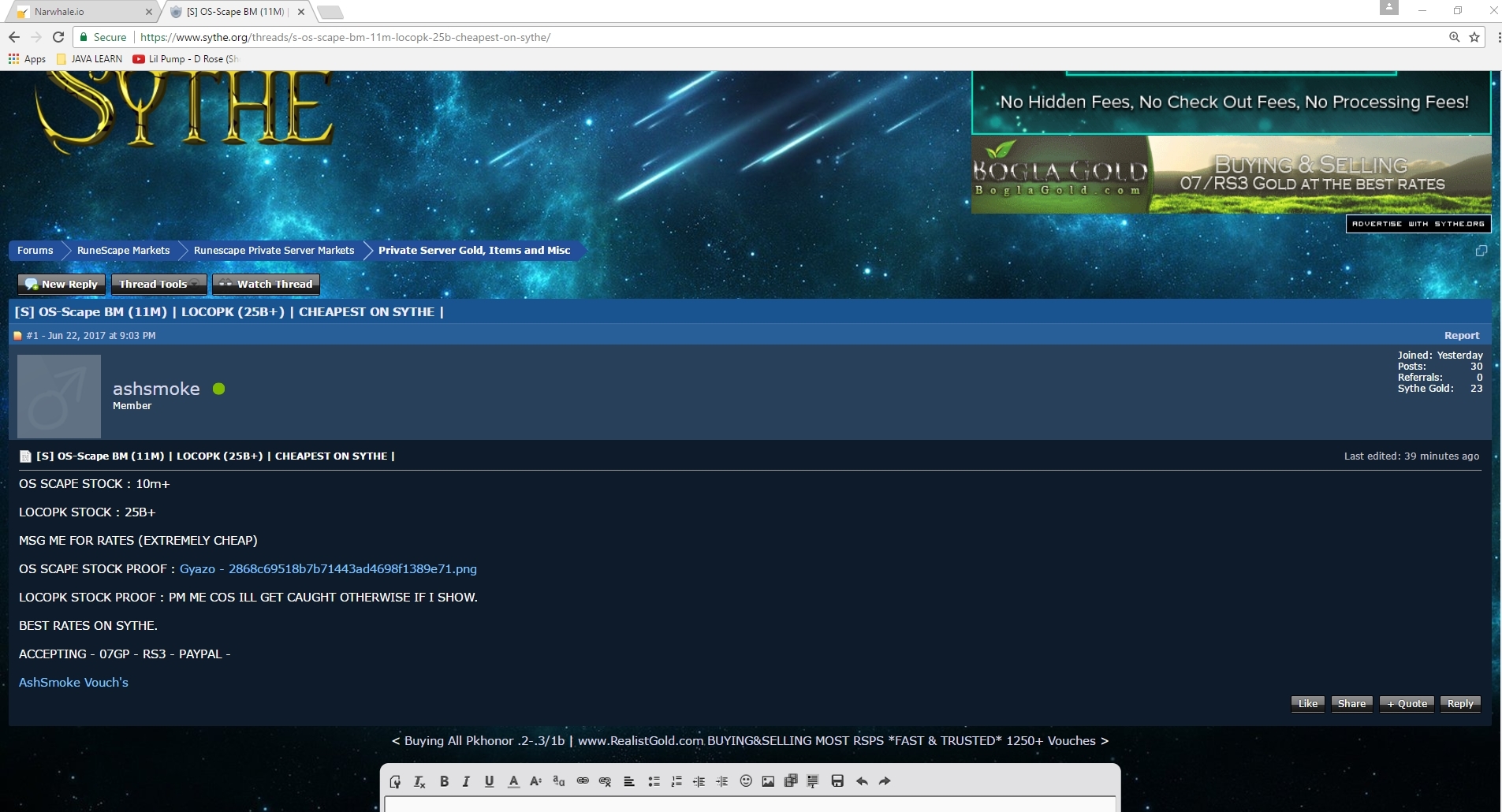This screenshot has width=1502, height=812.
Task: Undo the last edit in the editor
Action: (862, 781)
